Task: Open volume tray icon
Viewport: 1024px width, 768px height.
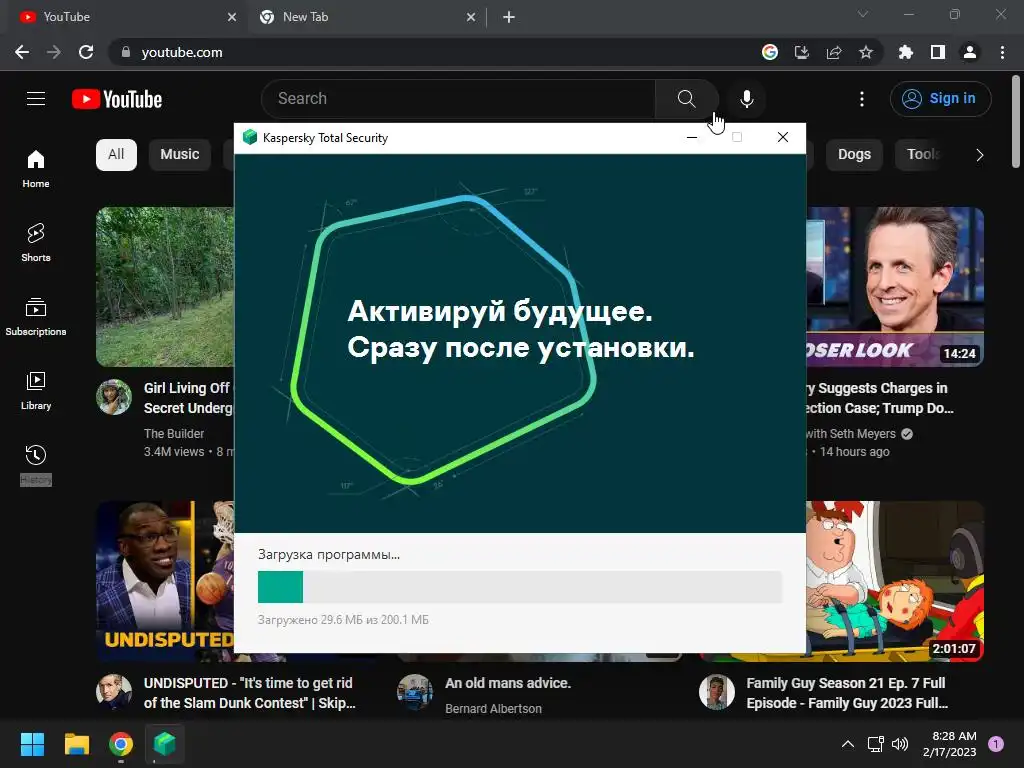Action: click(900, 744)
